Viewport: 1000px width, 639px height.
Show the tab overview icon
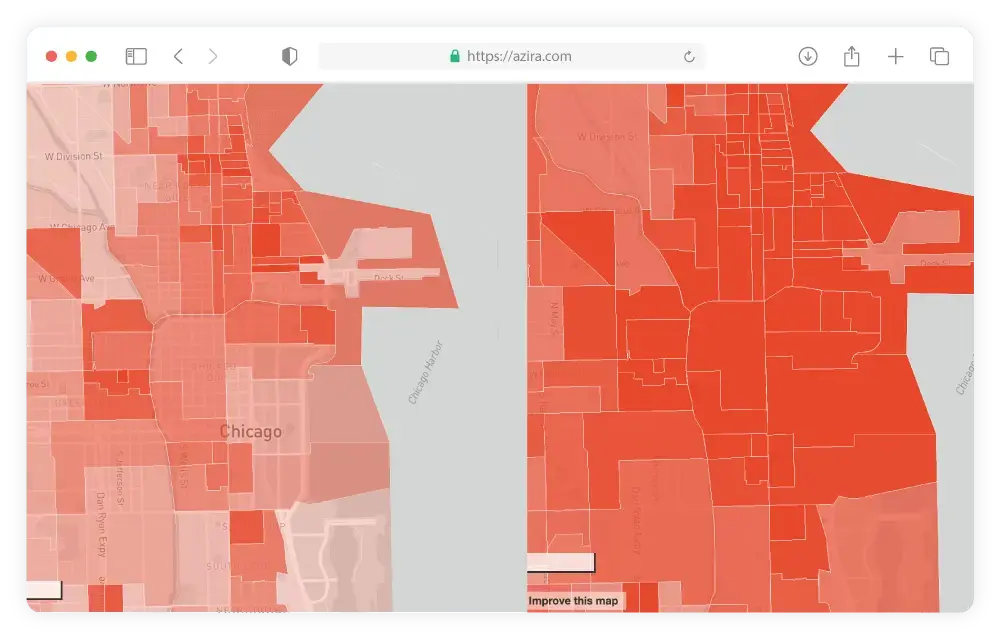coord(939,57)
